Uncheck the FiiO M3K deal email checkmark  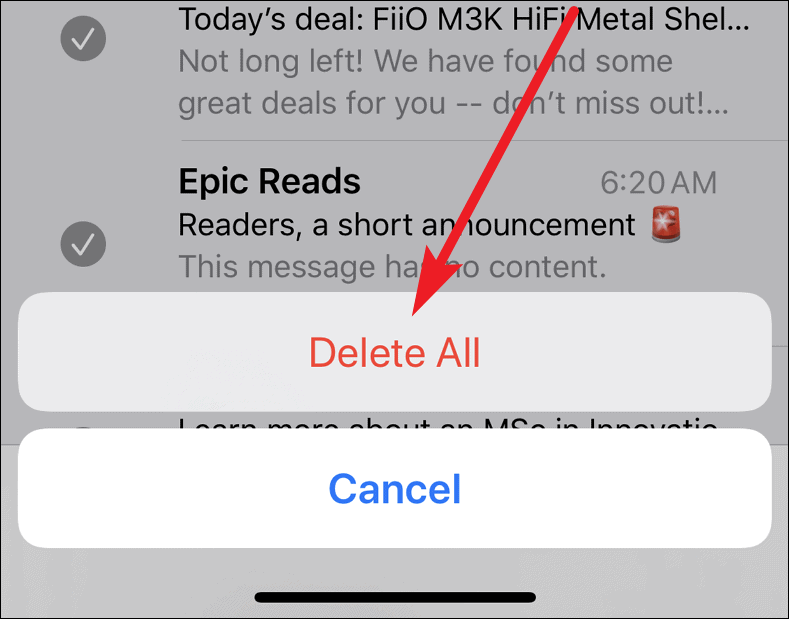83,38
